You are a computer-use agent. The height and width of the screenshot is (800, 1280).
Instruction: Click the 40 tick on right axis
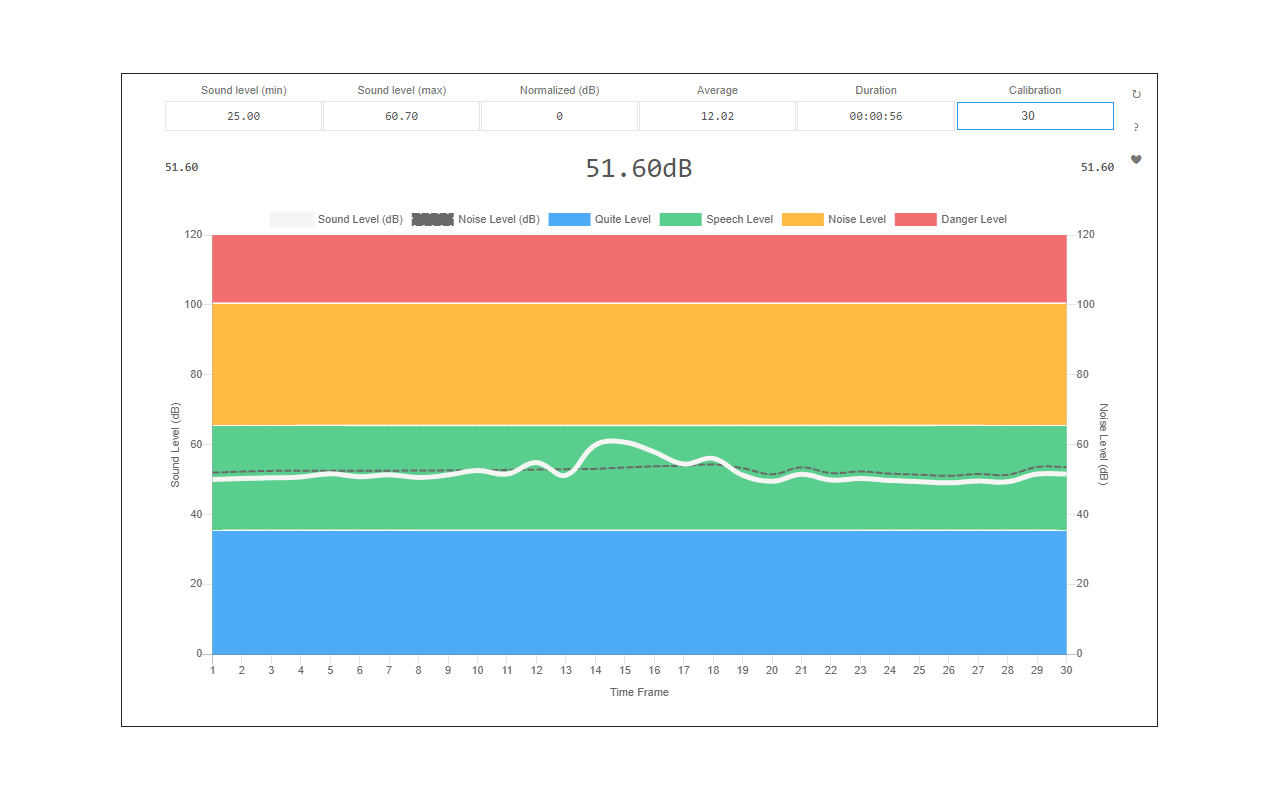[x=1084, y=514]
